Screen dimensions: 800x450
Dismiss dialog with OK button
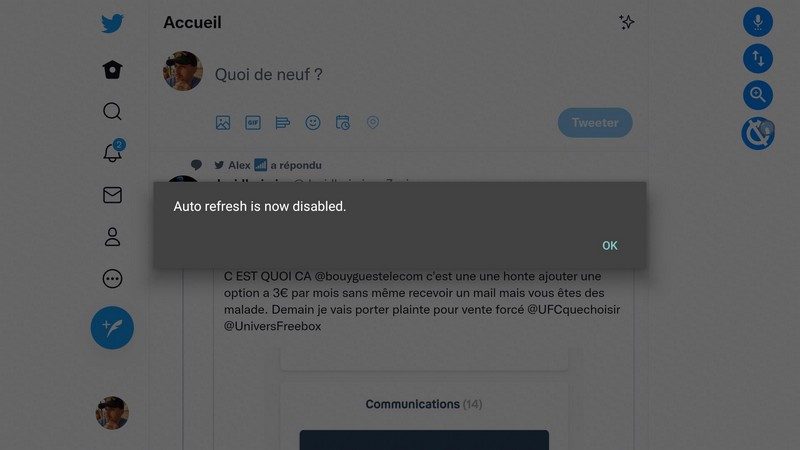(x=610, y=245)
